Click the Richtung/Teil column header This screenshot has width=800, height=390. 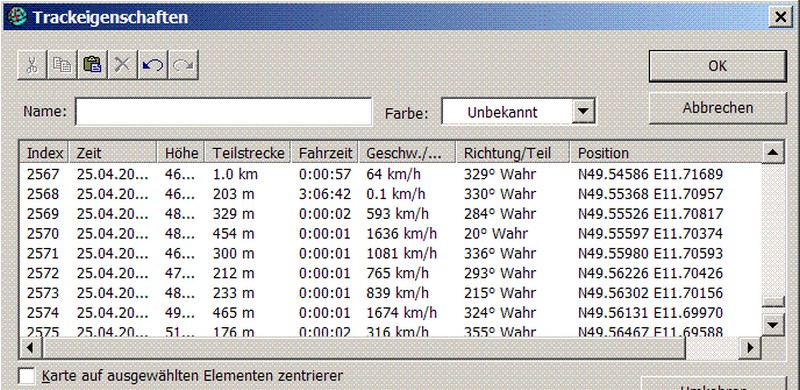tap(513, 153)
